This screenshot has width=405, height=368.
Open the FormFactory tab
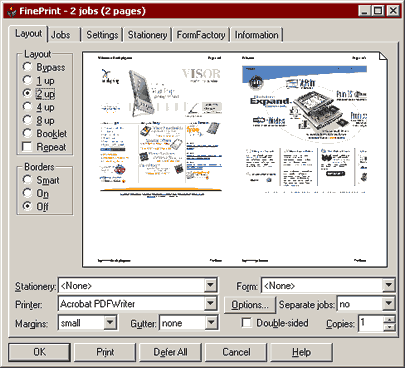tap(201, 35)
